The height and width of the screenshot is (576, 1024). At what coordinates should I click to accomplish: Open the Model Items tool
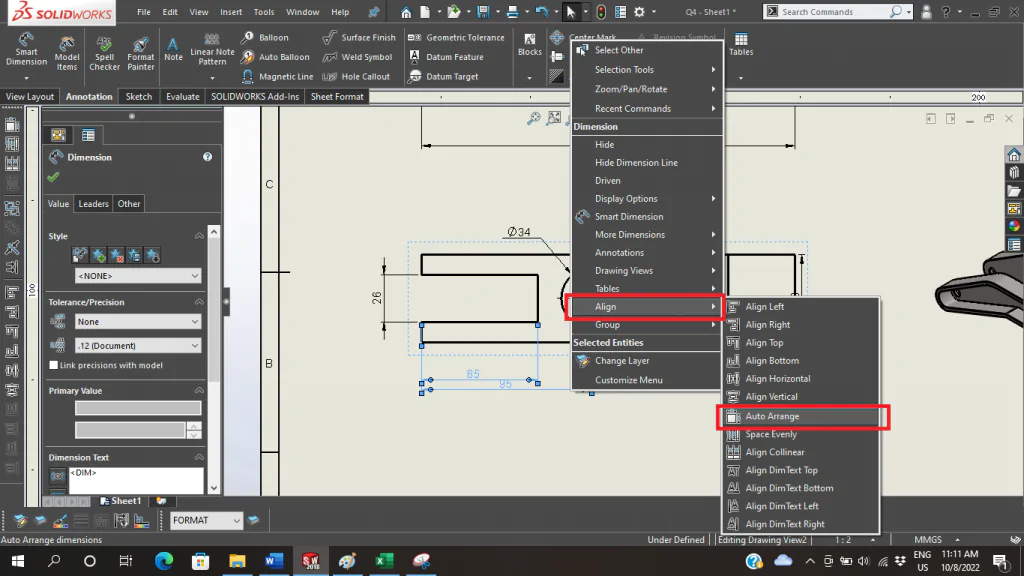[67, 53]
